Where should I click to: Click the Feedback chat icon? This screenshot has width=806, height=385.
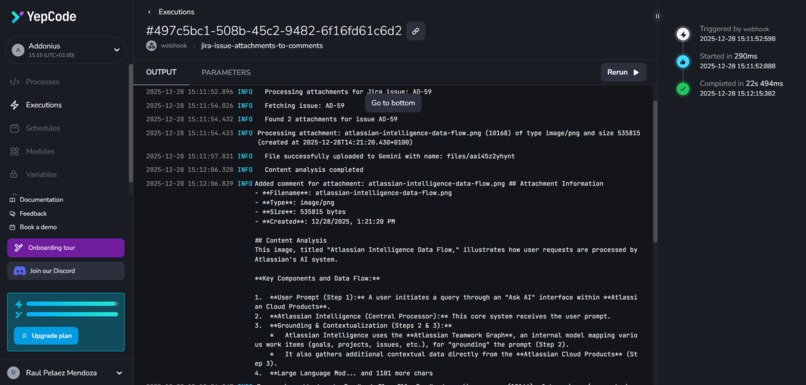(x=12, y=213)
